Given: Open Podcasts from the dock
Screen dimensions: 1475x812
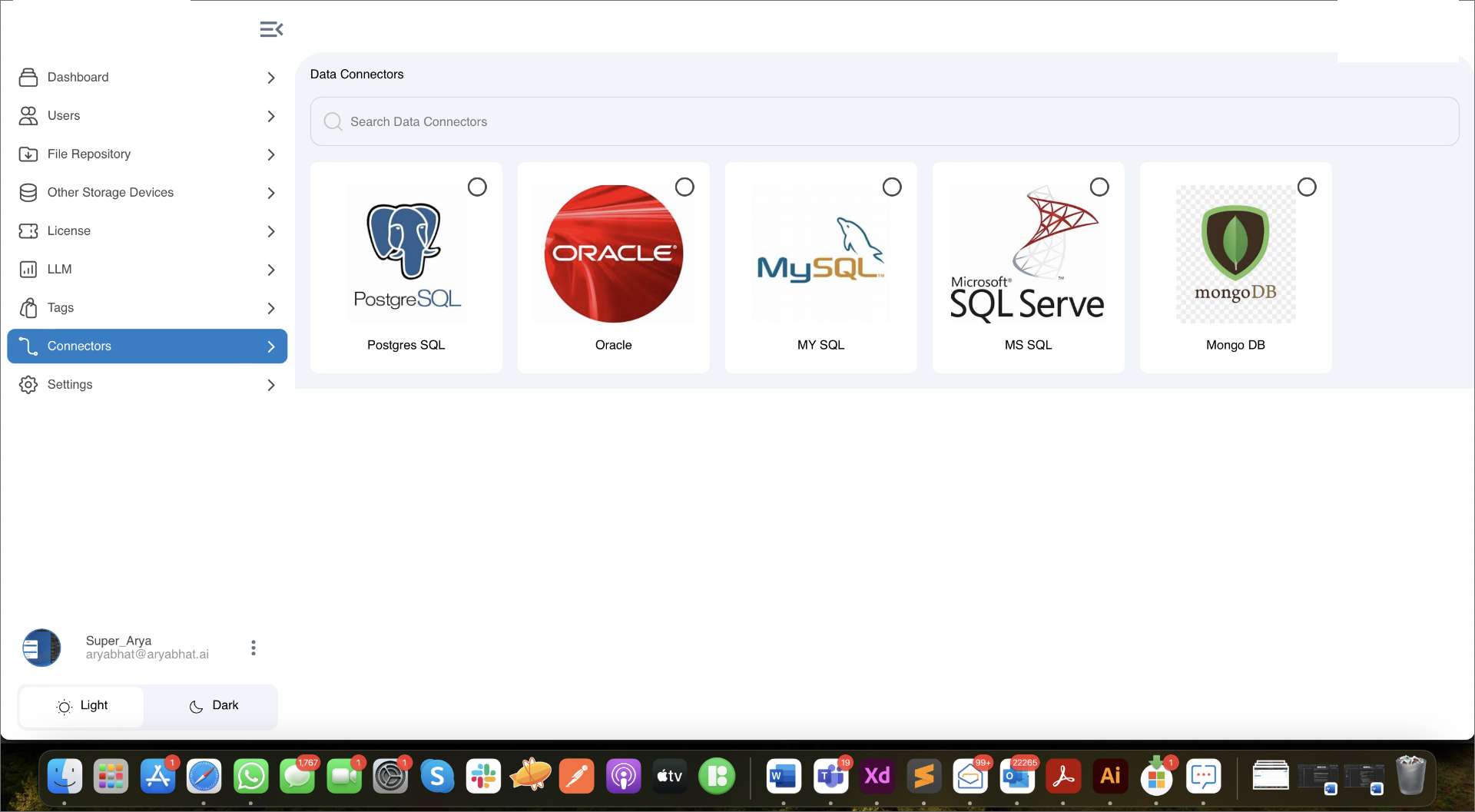Looking at the screenshot, I should click(x=624, y=777).
